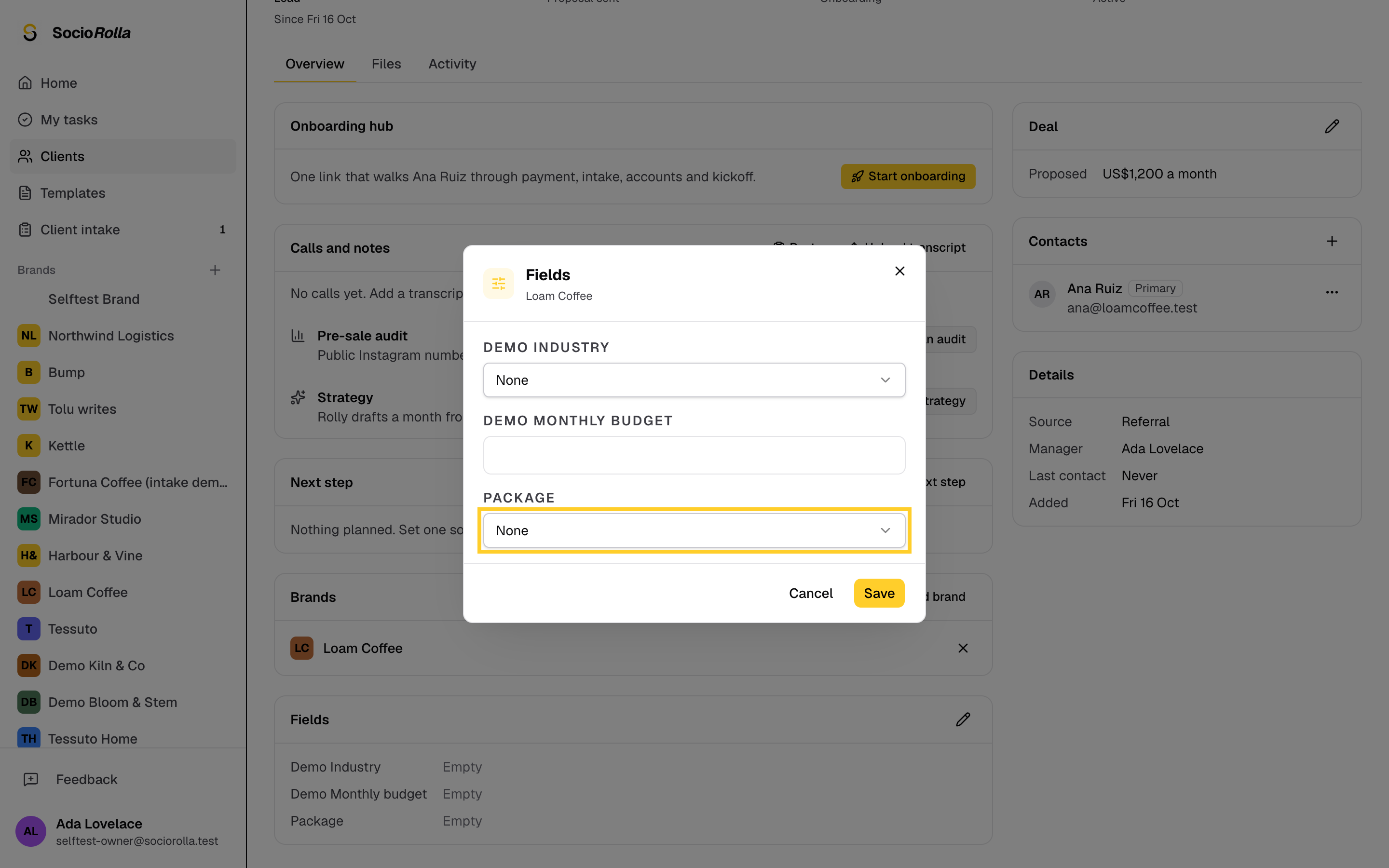This screenshot has height=868, width=1389.
Task: Go to Home in sidebar
Action: pyautogui.click(x=123, y=83)
